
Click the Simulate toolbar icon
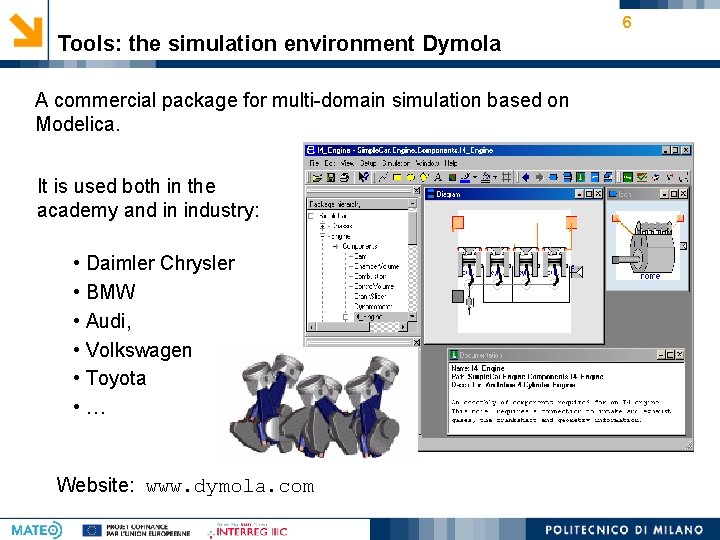(x=670, y=177)
